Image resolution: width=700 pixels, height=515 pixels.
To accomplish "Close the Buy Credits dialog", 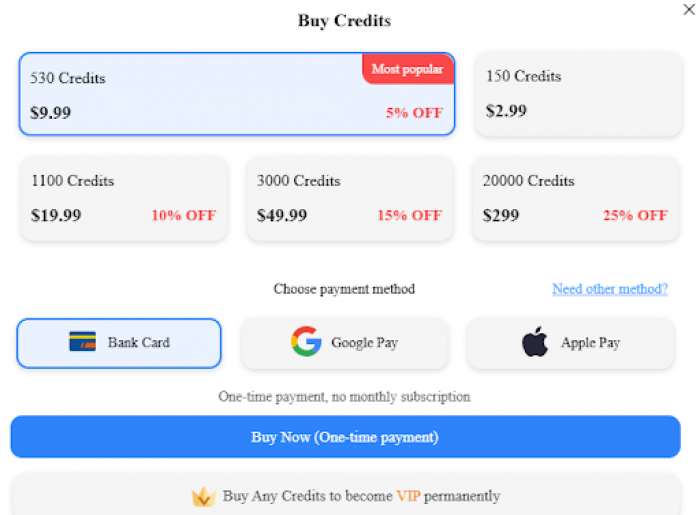I will 689,9.
